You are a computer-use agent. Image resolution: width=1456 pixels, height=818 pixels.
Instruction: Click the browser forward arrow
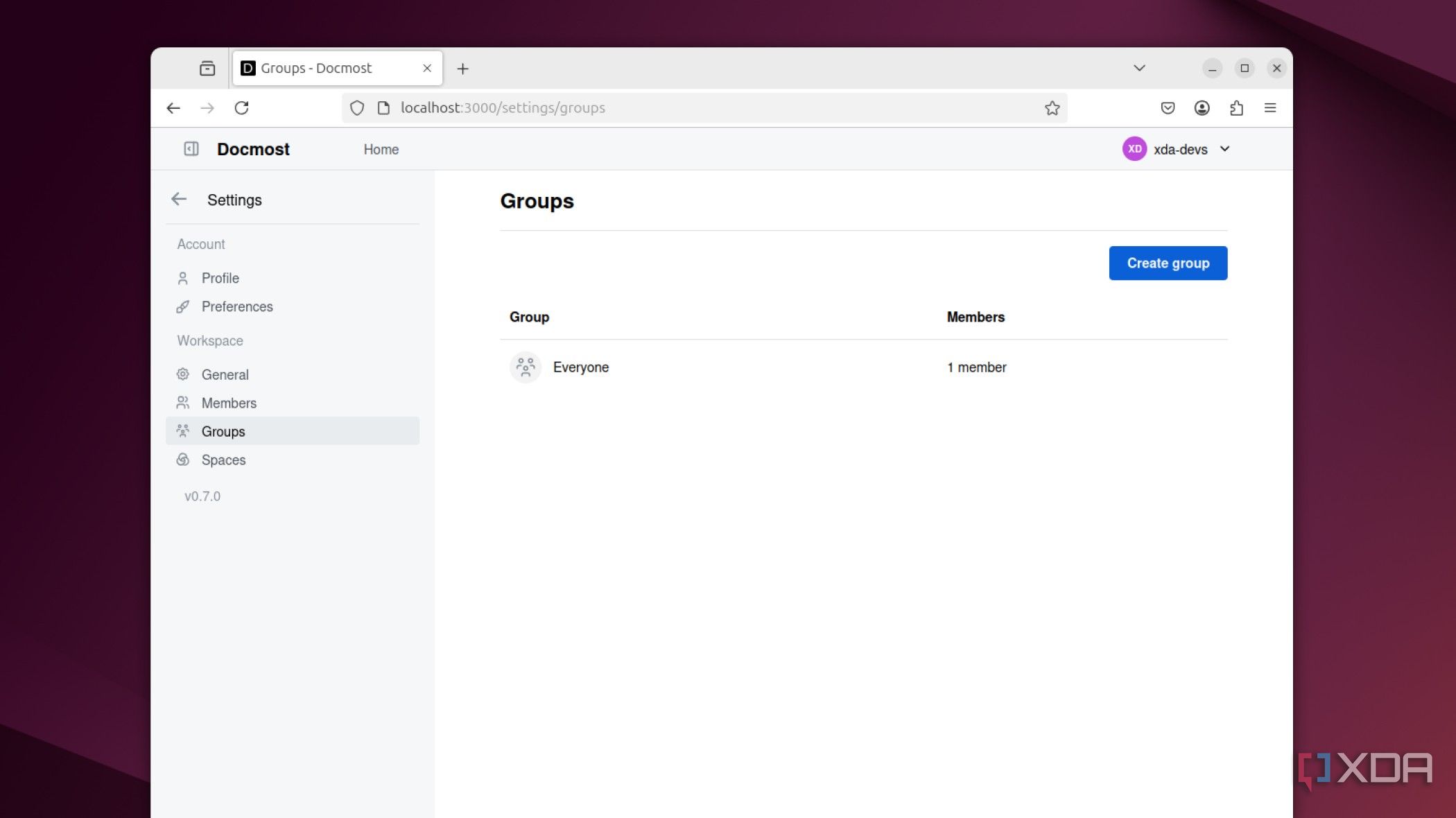tap(207, 108)
